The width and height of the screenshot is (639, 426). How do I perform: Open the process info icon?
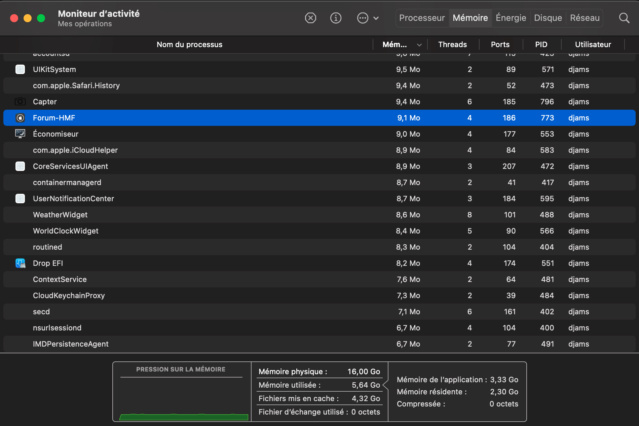coord(335,18)
